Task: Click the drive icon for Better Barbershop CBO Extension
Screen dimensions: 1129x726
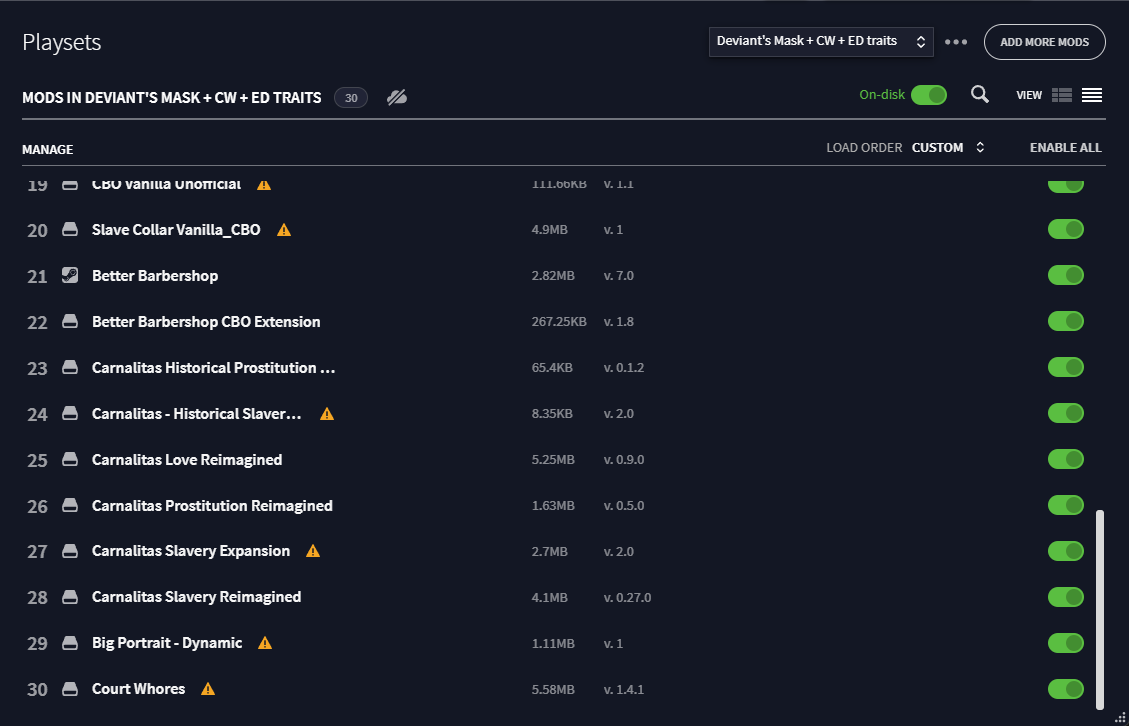Action: pyautogui.click(x=70, y=322)
